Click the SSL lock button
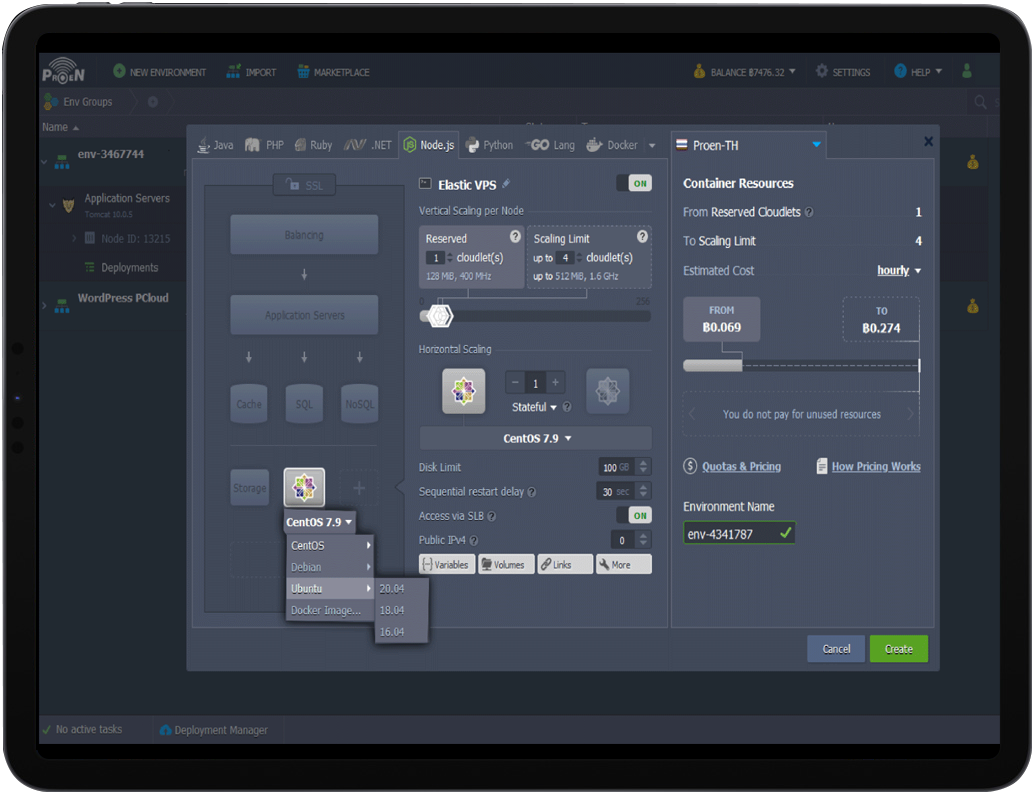1034x794 pixels. (x=304, y=185)
